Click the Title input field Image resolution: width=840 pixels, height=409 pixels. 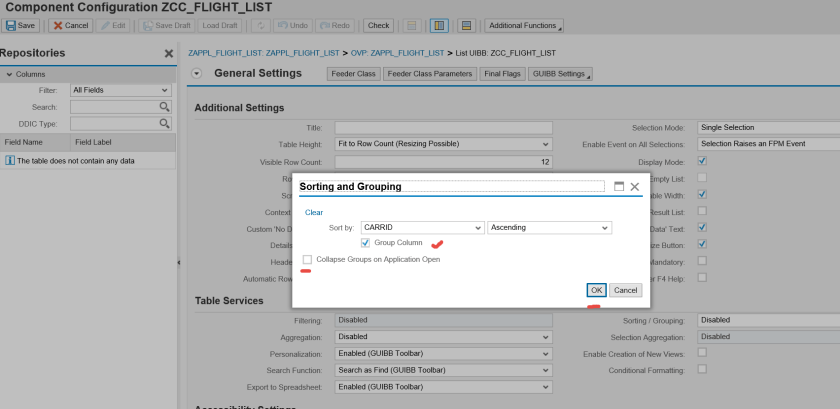coord(443,127)
